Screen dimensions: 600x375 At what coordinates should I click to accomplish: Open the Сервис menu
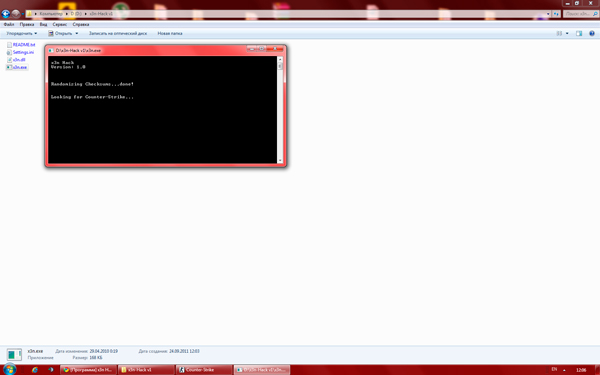click(60, 24)
